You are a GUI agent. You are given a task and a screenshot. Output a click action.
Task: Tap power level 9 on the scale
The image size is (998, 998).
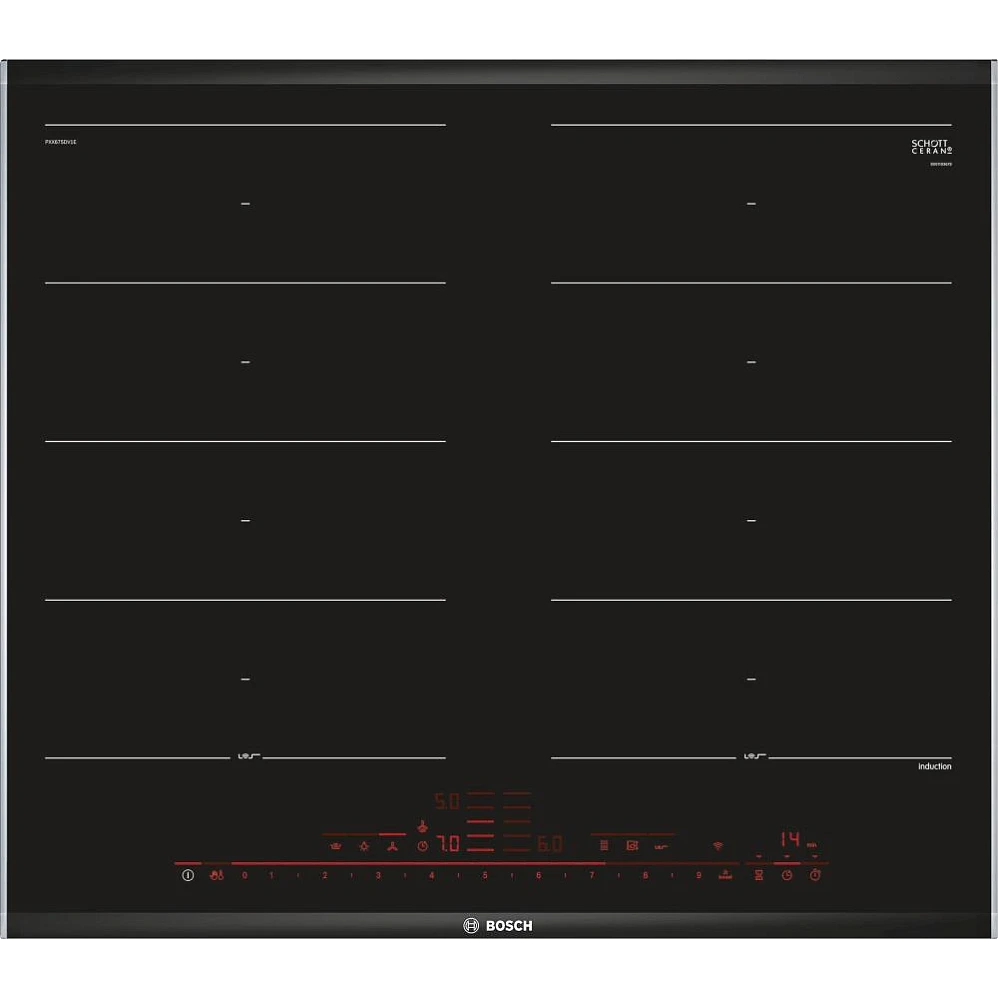pos(698,875)
